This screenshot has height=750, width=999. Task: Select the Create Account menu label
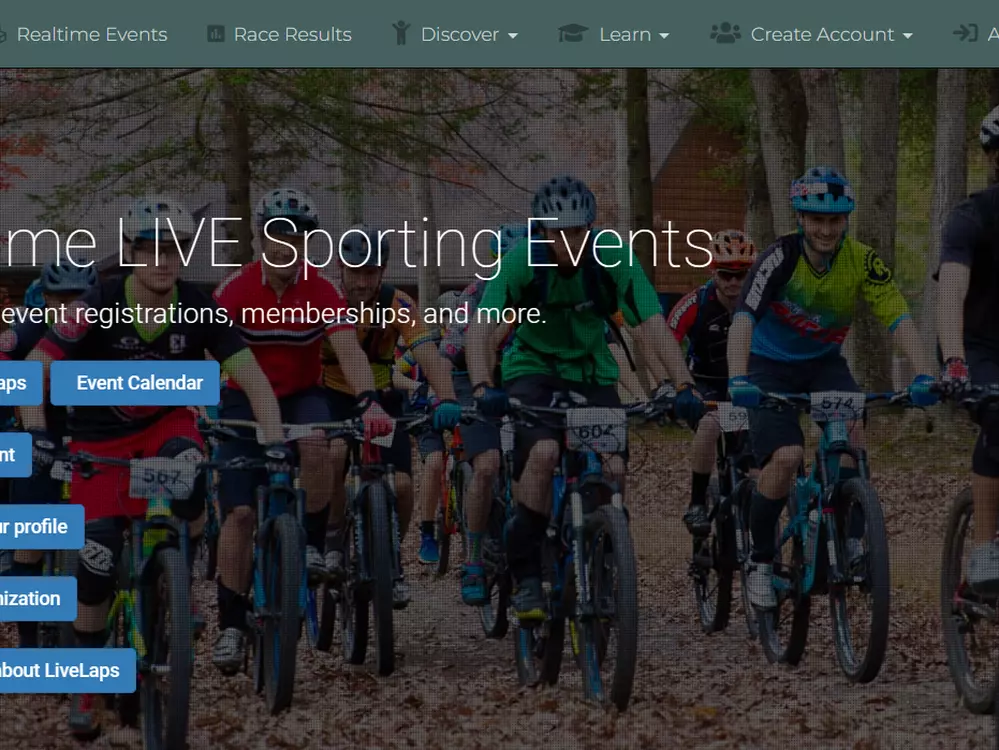point(823,34)
